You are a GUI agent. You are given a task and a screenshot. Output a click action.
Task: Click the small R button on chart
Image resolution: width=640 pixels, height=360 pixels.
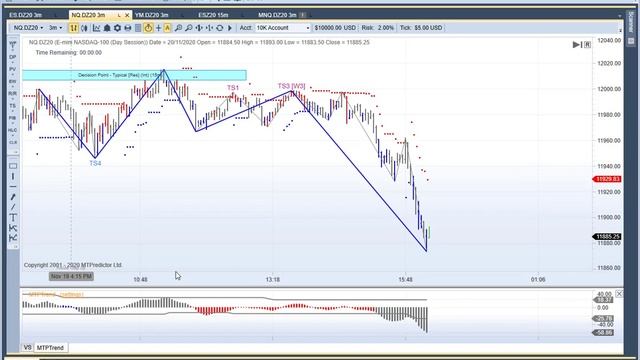pos(587,44)
